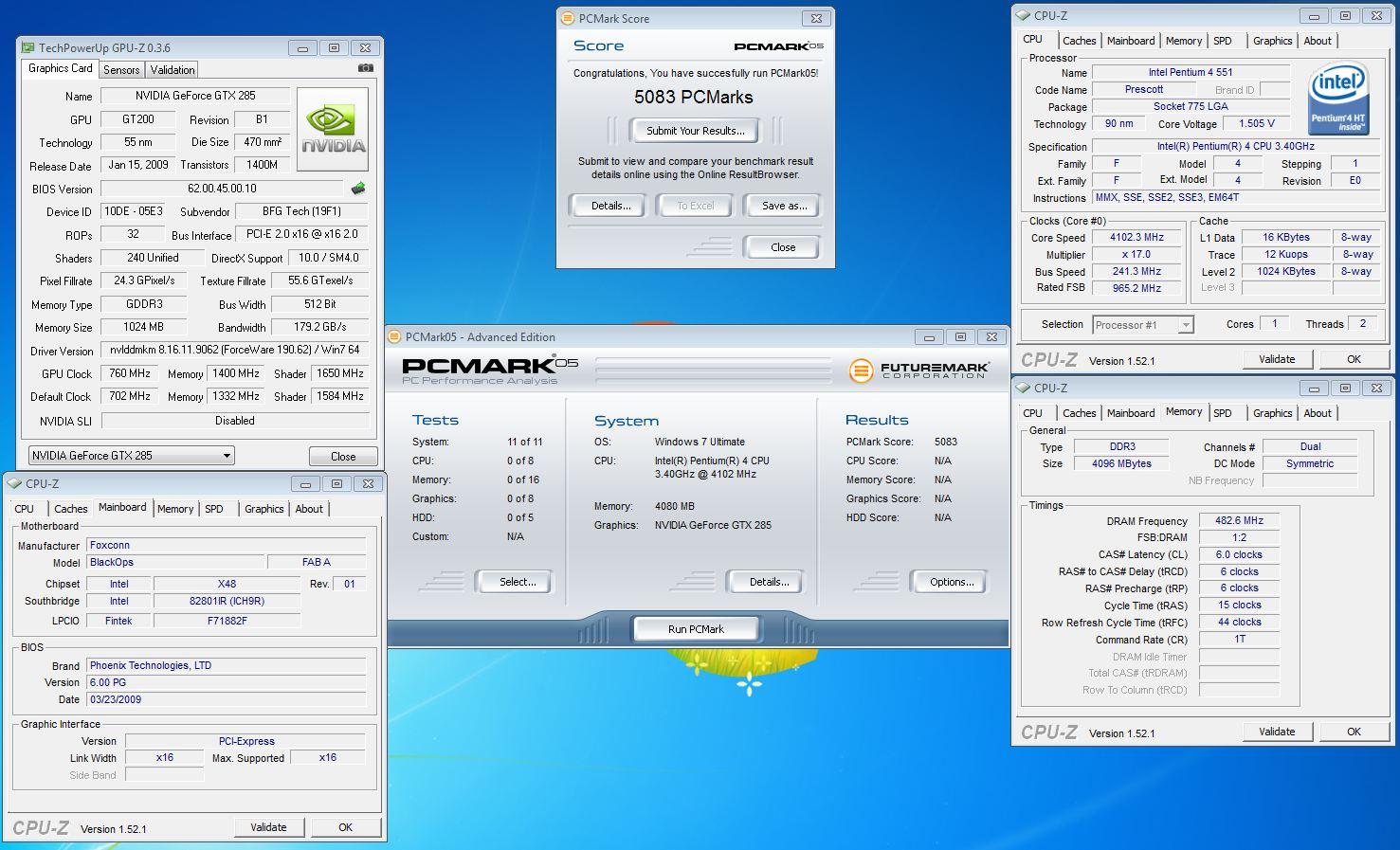1400x850 pixels.
Task: Click the CPU-Z CPU window title icon
Action: pyautogui.click(x=1023, y=15)
